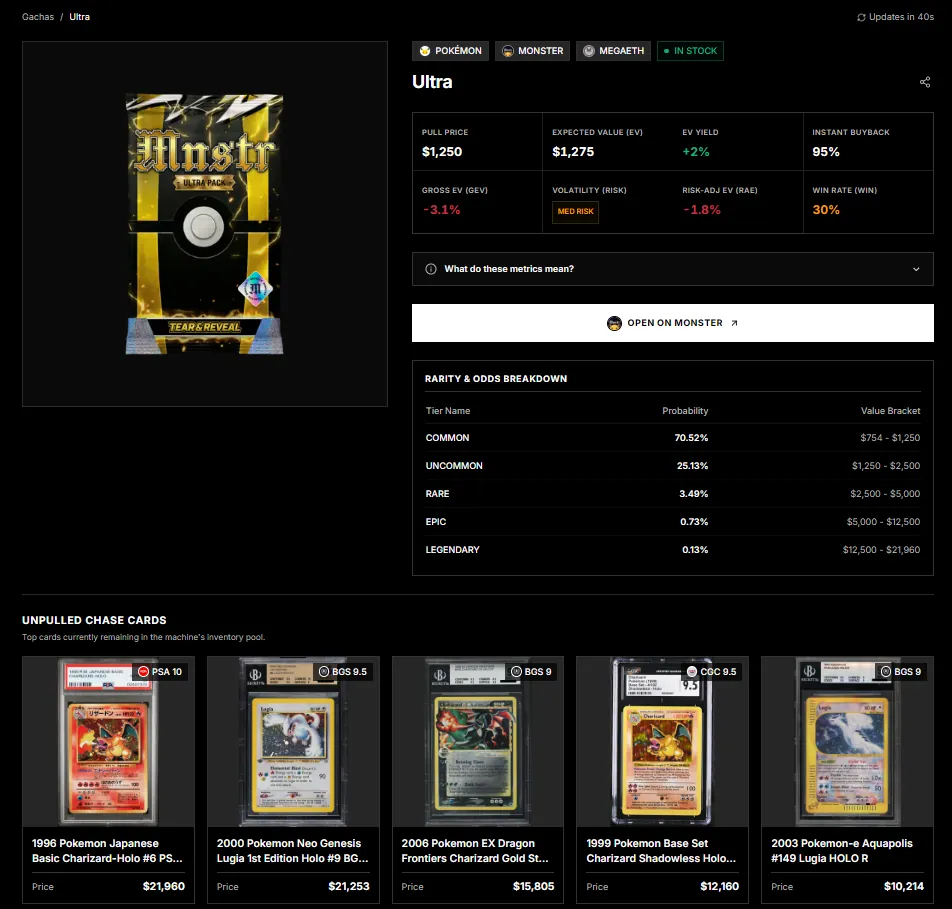
Task: Click the 'Tier Name' column header
Action: pos(448,411)
